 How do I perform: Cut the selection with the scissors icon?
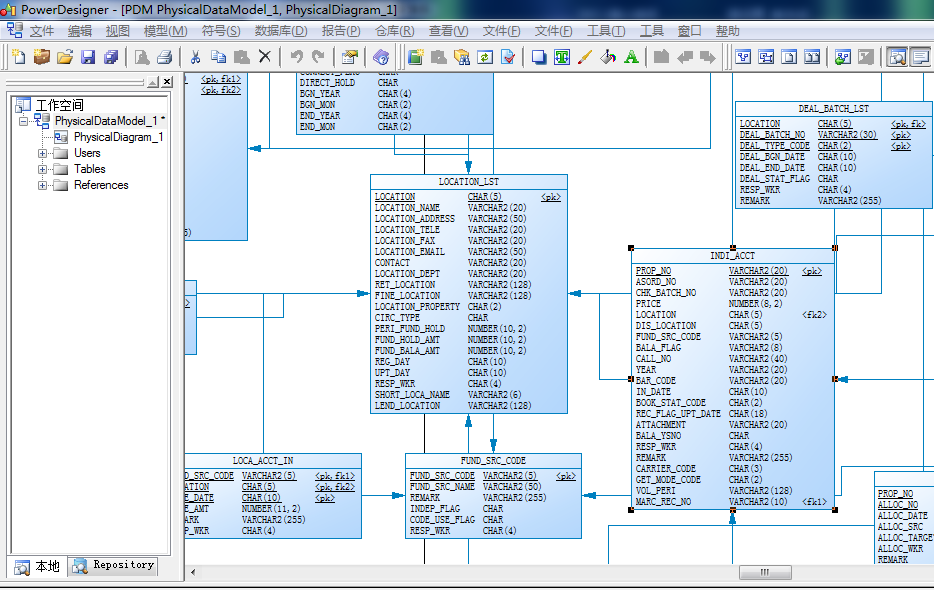coord(195,57)
